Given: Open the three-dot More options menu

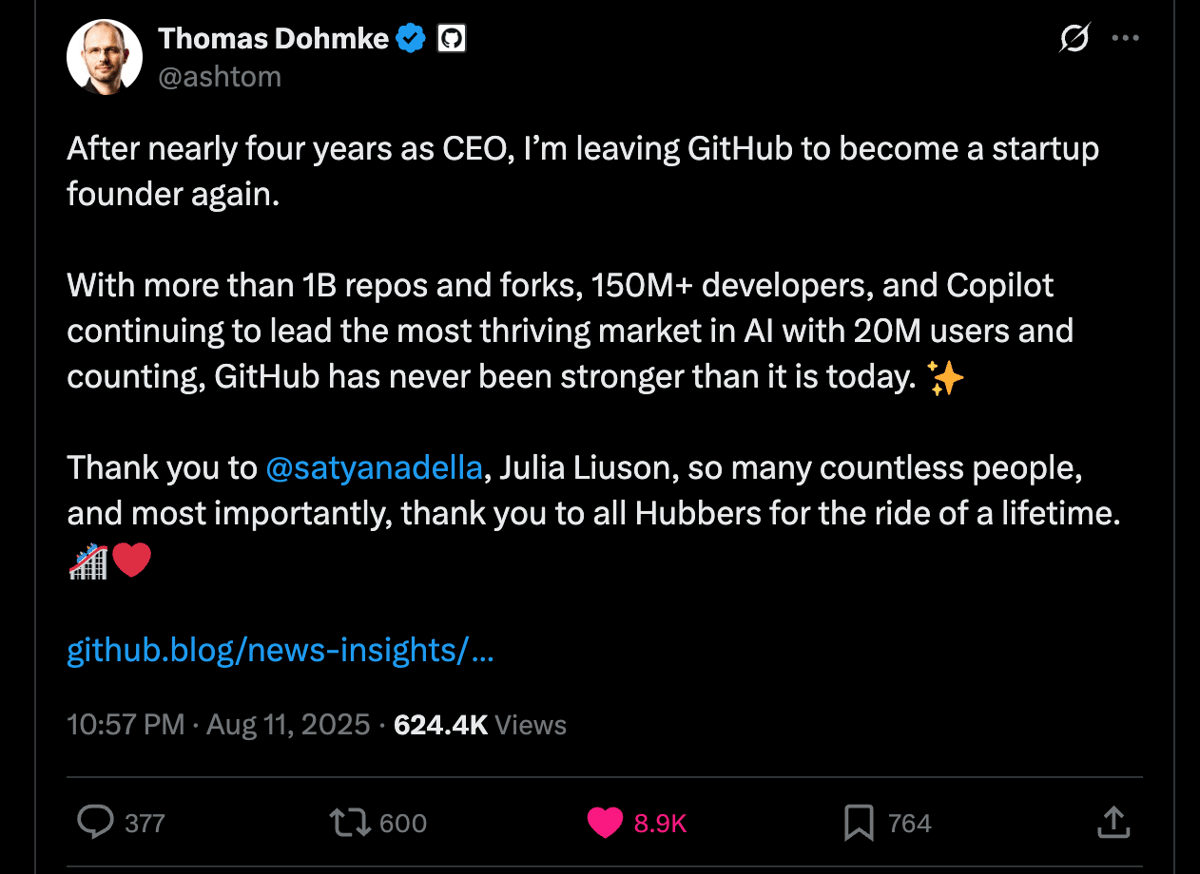Looking at the screenshot, I should 1126,39.
